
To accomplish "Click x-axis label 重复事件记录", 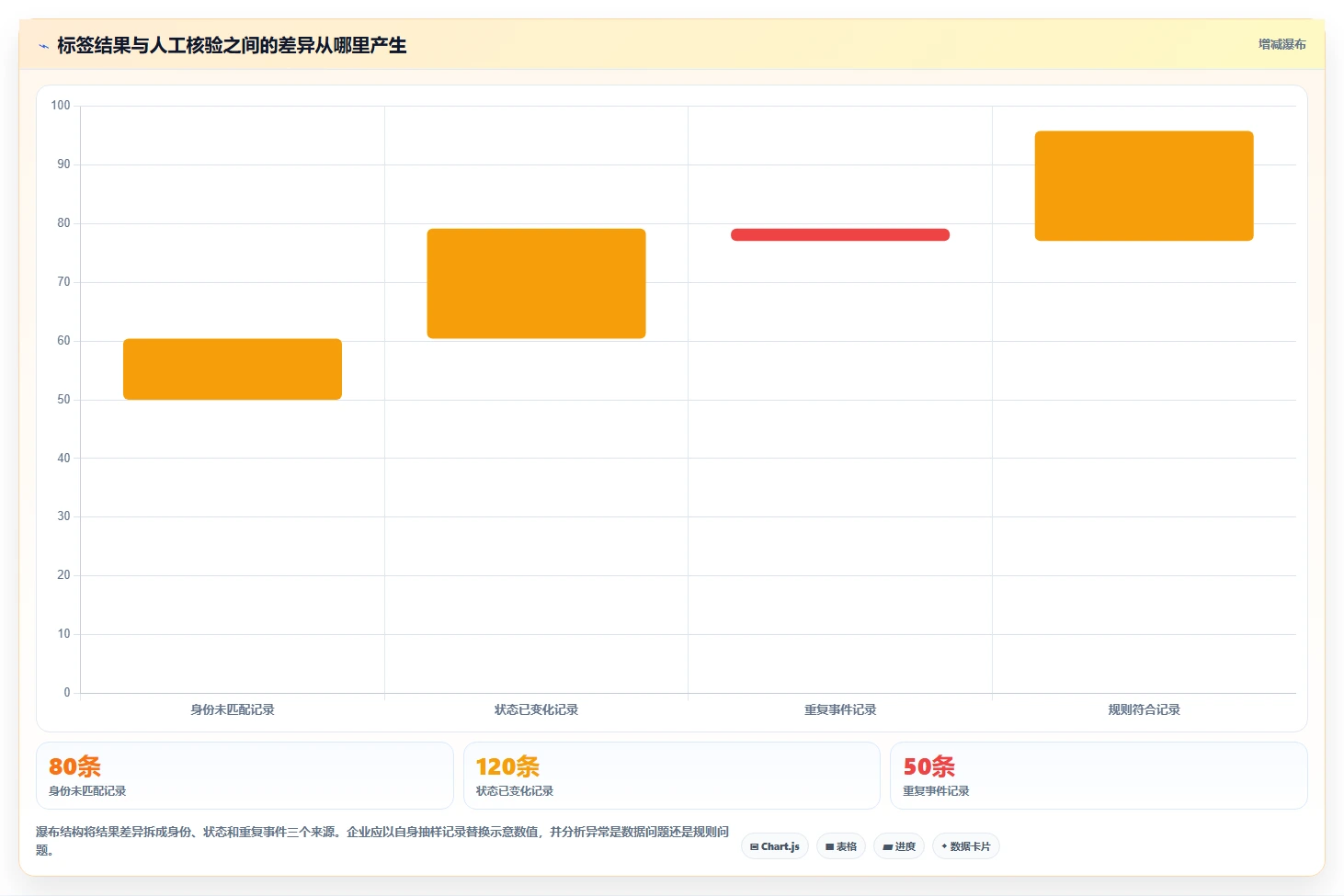I will [840, 709].
